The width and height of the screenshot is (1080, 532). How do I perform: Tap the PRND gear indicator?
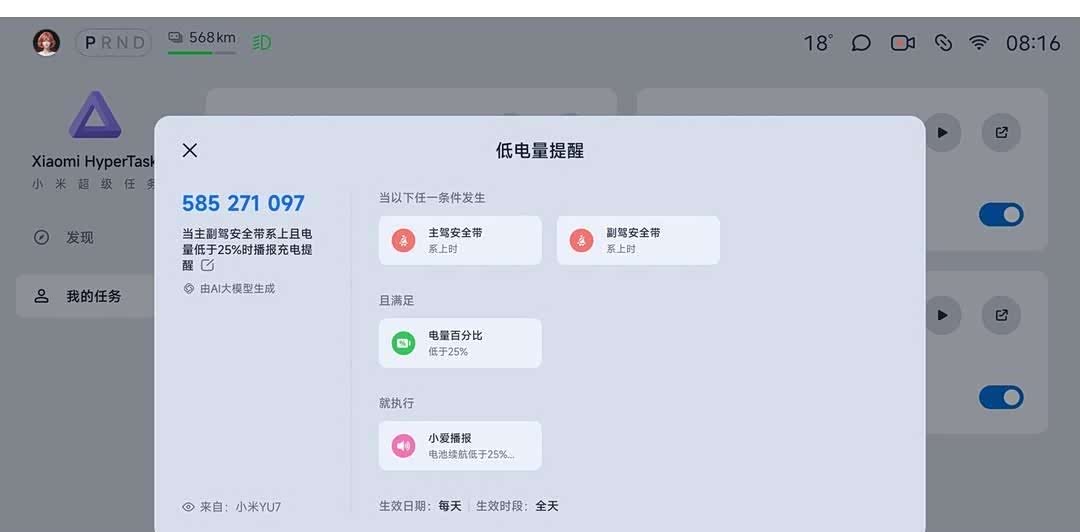point(115,43)
